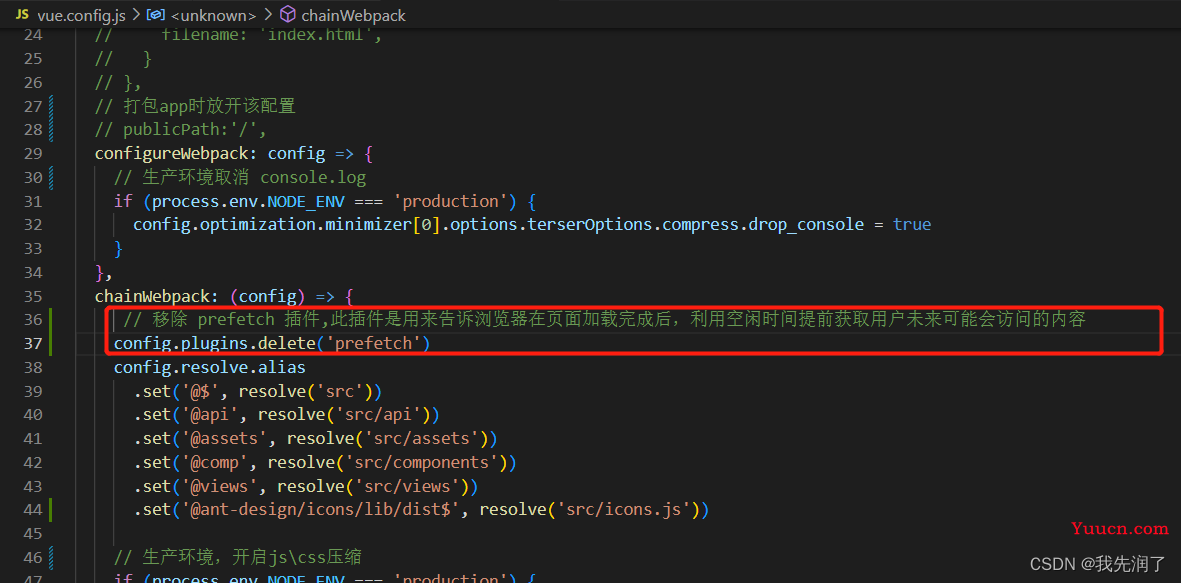Click line number 40 in gutter
The width and height of the screenshot is (1181, 583).
[x=33, y=414]
